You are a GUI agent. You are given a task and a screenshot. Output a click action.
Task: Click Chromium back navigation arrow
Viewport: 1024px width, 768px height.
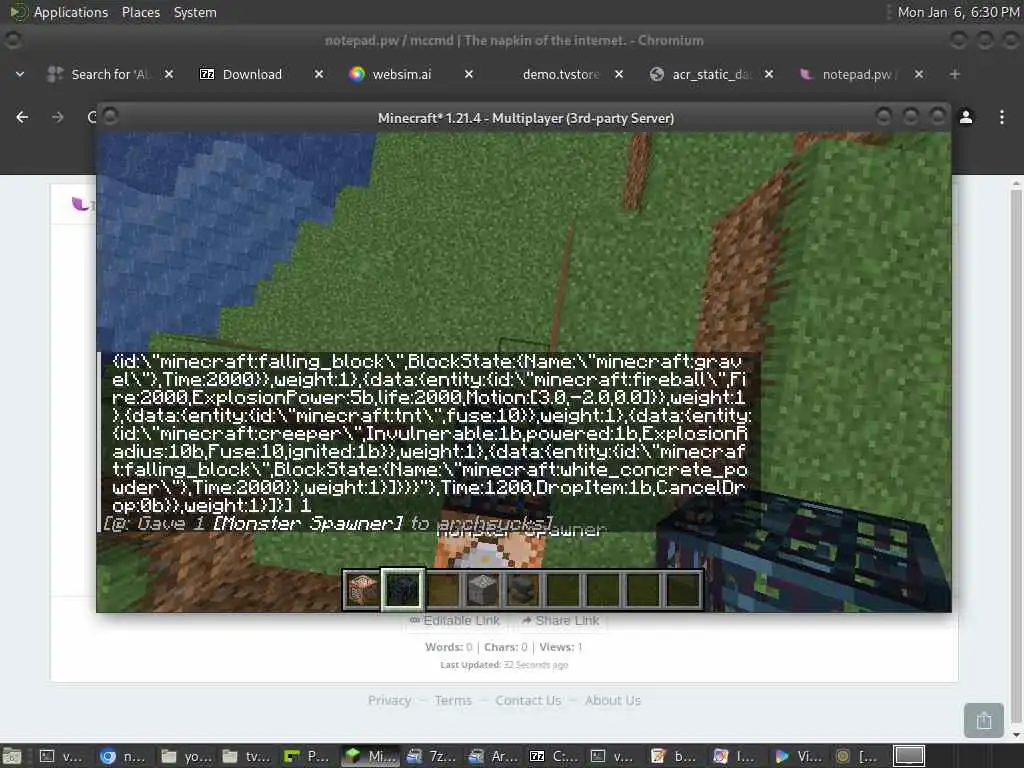point(22,117)
